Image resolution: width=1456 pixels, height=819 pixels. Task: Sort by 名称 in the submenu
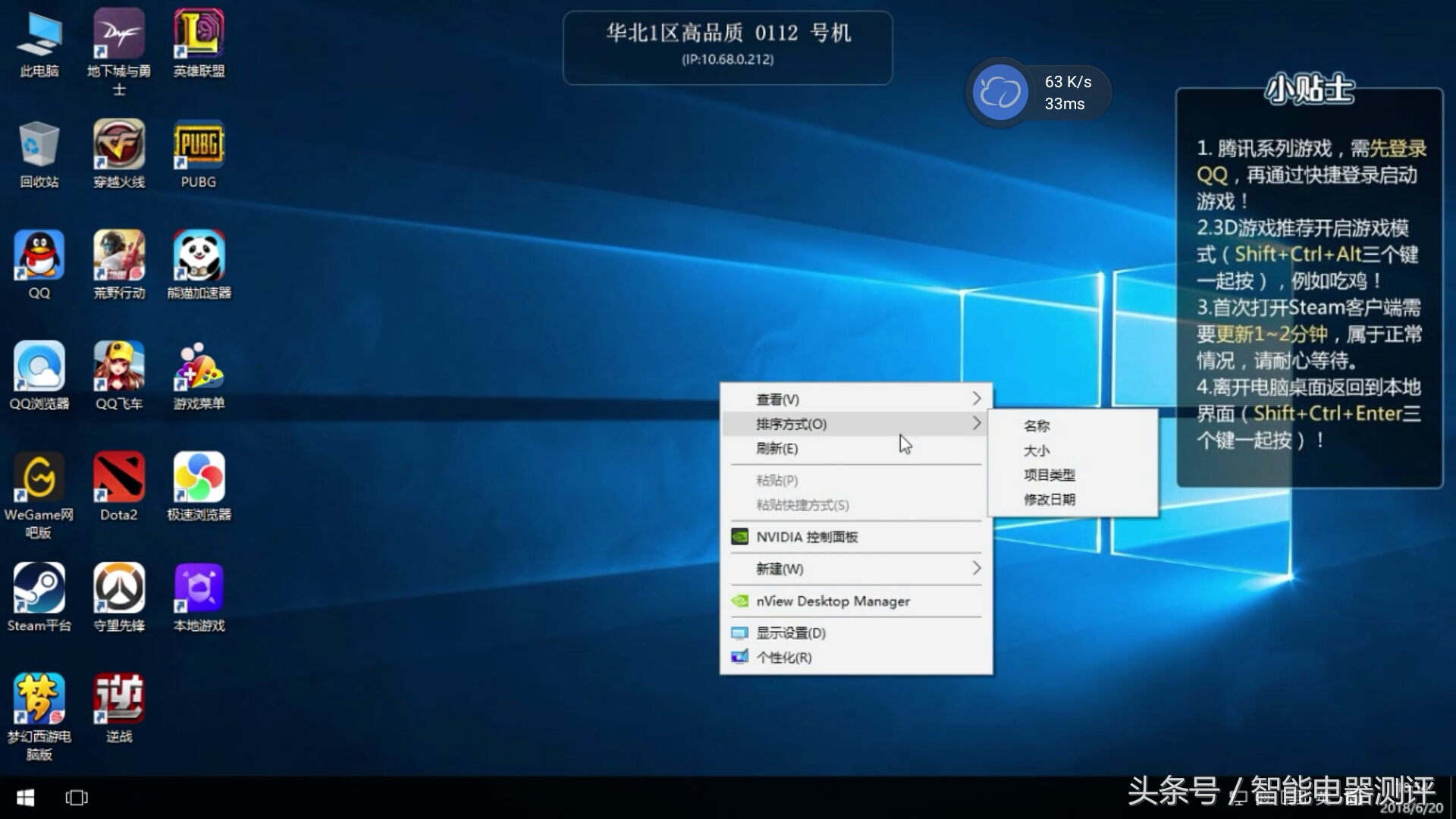tap(1037, 426)
